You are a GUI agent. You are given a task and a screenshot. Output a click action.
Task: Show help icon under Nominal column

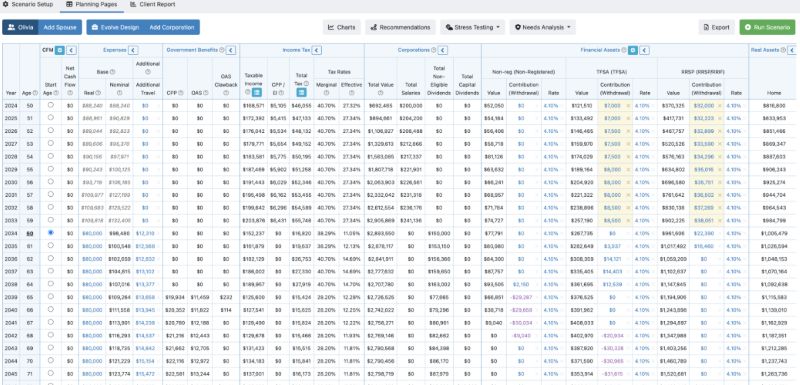(119, 93)
